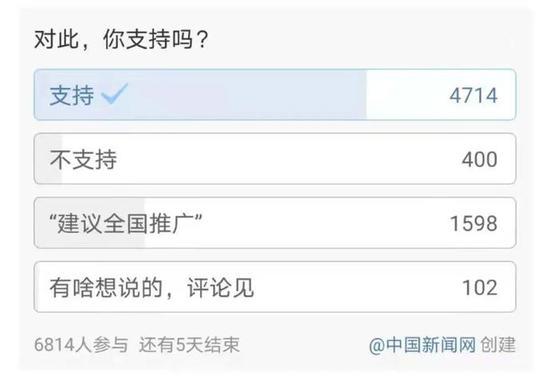Click the poll question 对此，你支持吗？
The image size is (550, 388).
122,39
